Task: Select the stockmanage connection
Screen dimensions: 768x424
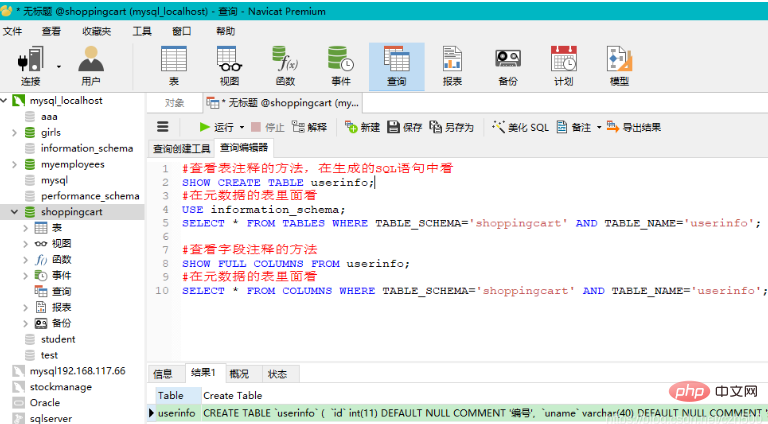Action: pos(61,387)
